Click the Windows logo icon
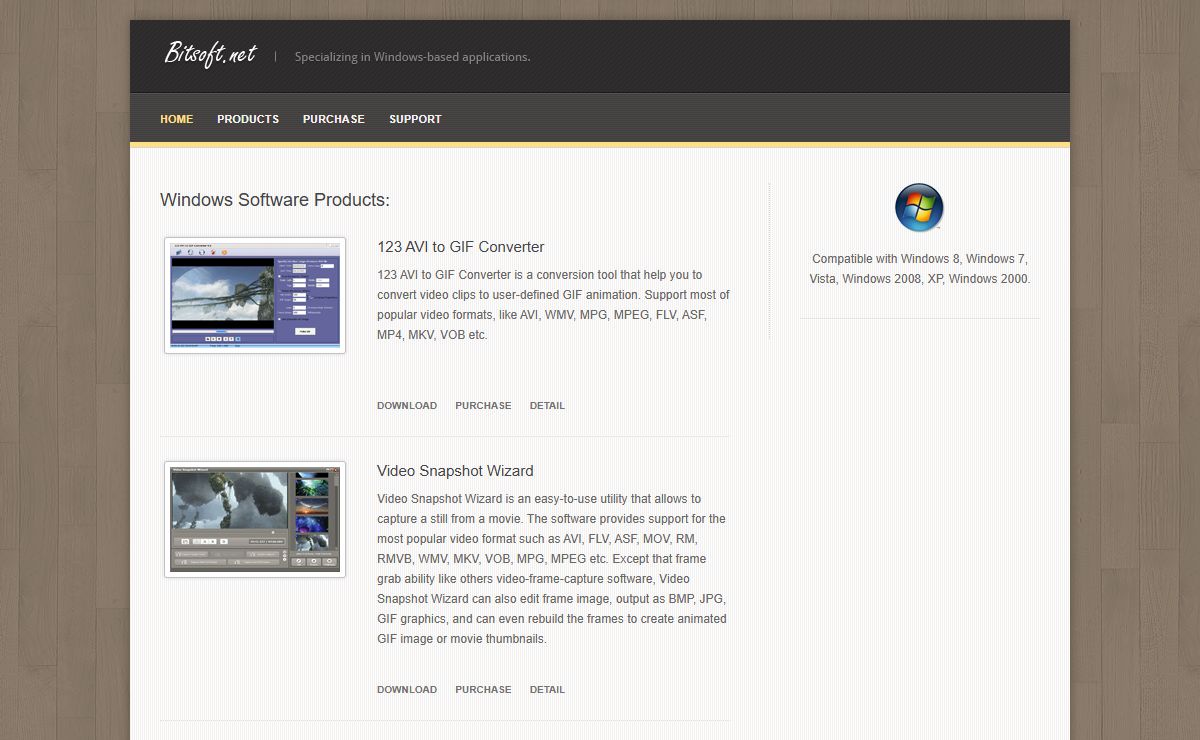Screen dimensions: 1200x740 pyautogui.click(x=919, y=208)
